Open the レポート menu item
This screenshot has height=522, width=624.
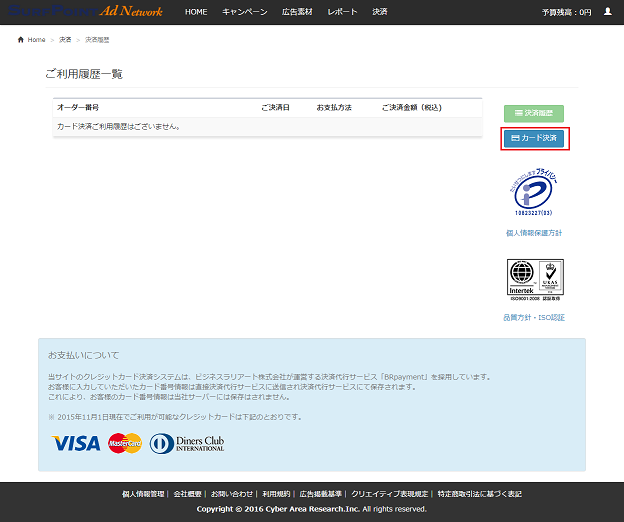coord(342,12)
